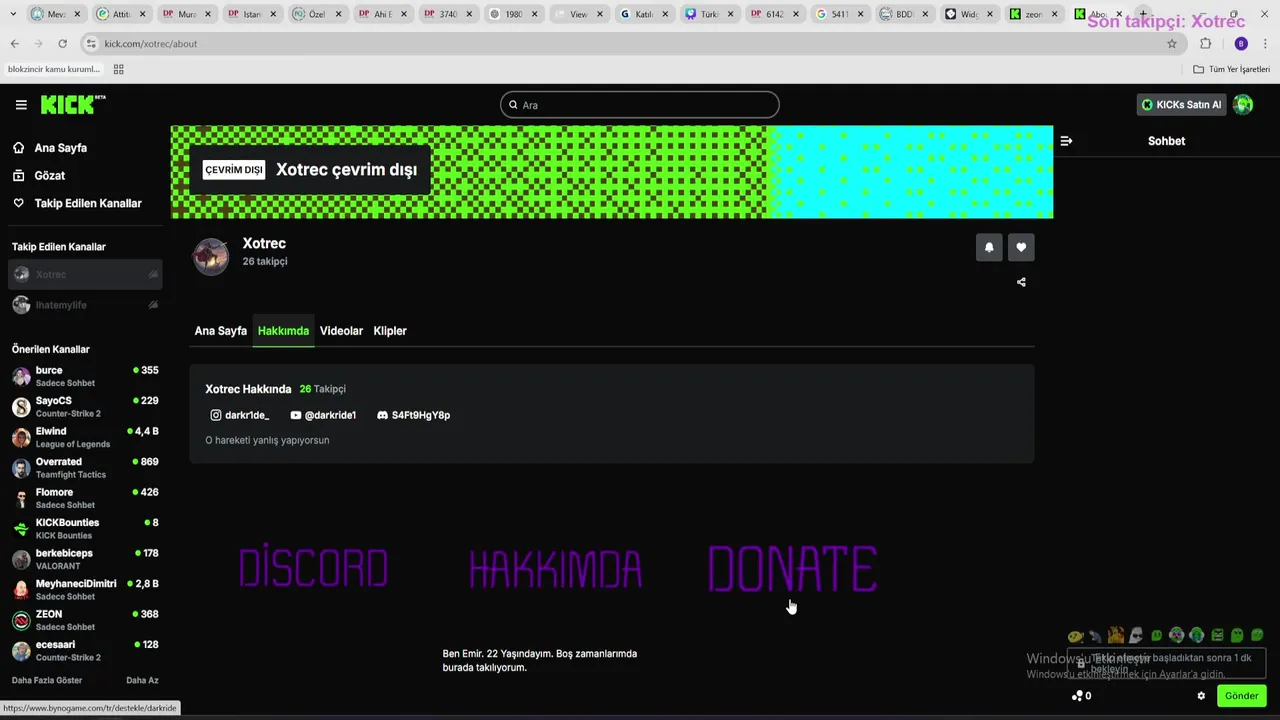1280x720 pixels.
Task: Open recommended channel Overrated
Action: (85, 468)
